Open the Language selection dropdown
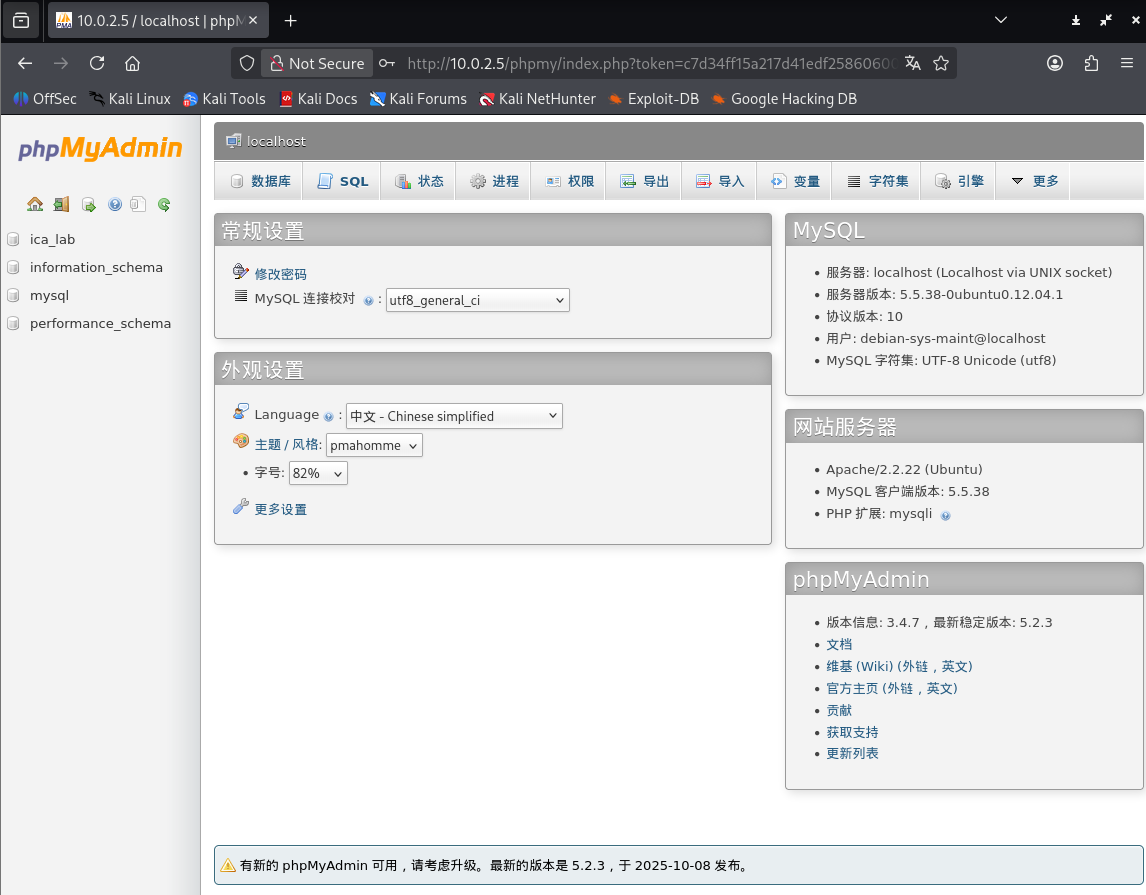The image size is (1146, 895). click(x=453, y=416)
